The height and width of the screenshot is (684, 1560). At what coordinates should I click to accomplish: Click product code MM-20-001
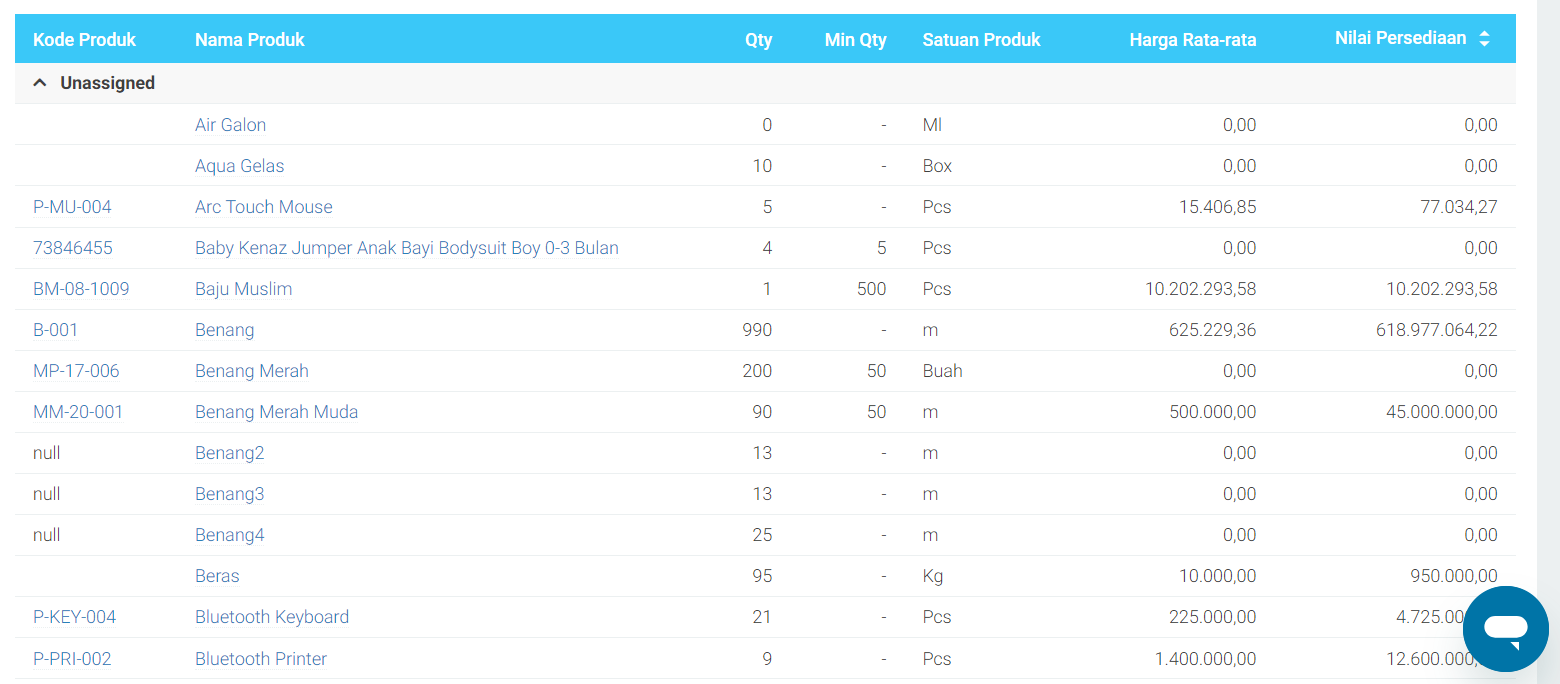(x=78, y=412)
